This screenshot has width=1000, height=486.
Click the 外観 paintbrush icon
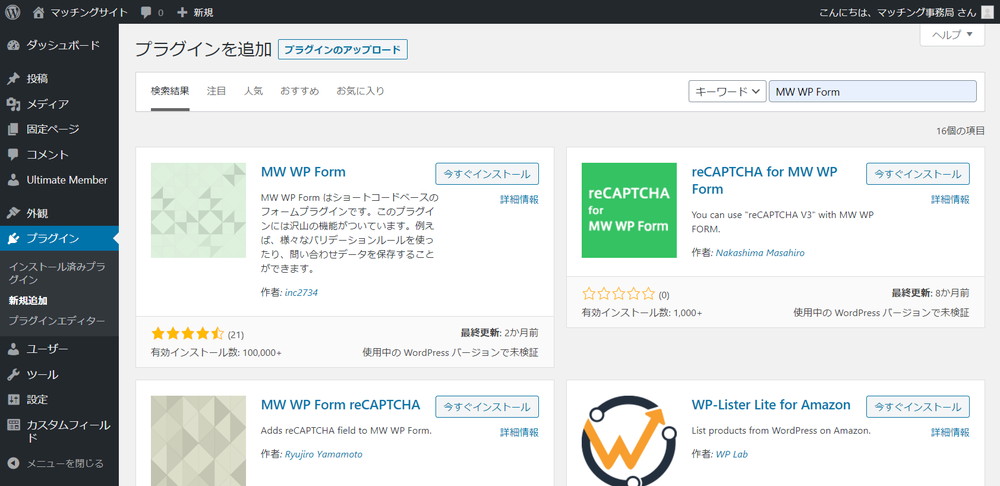13,213
